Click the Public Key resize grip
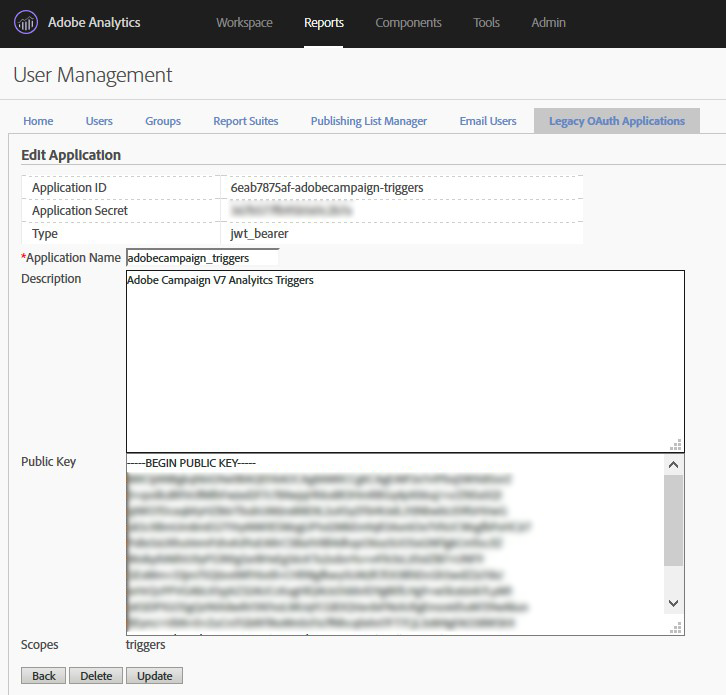This screenshot has height=695, width=726. [676, 628]
